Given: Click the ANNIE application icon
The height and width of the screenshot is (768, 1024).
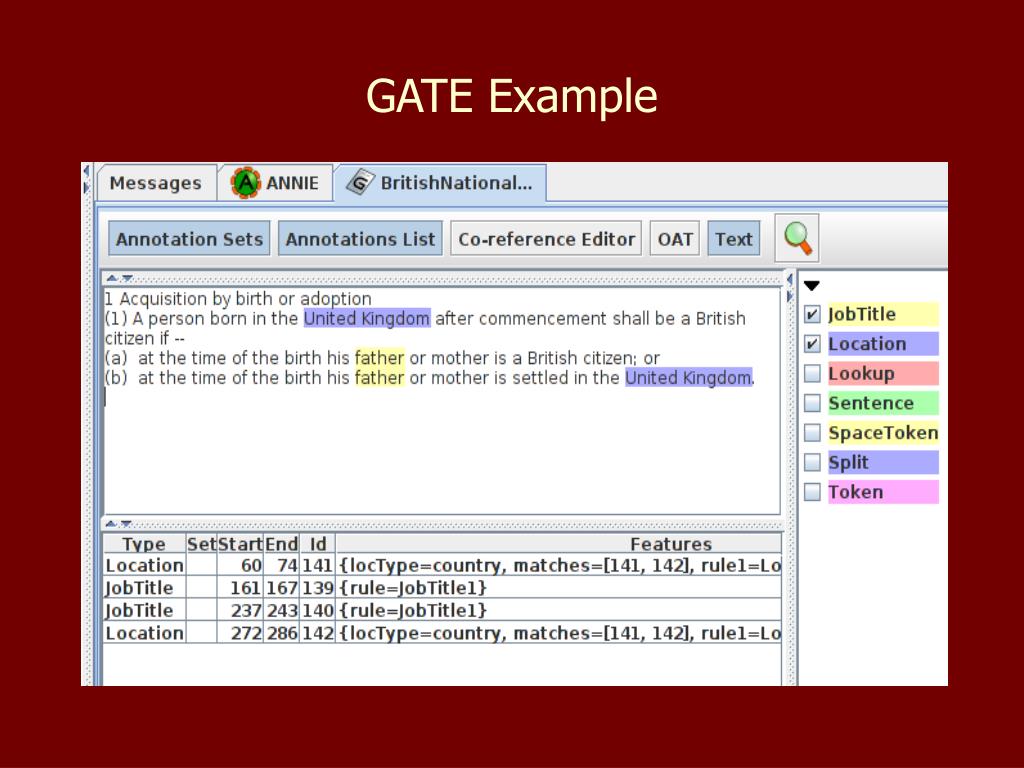Looking at the screenshot, I should coord(246,183).
